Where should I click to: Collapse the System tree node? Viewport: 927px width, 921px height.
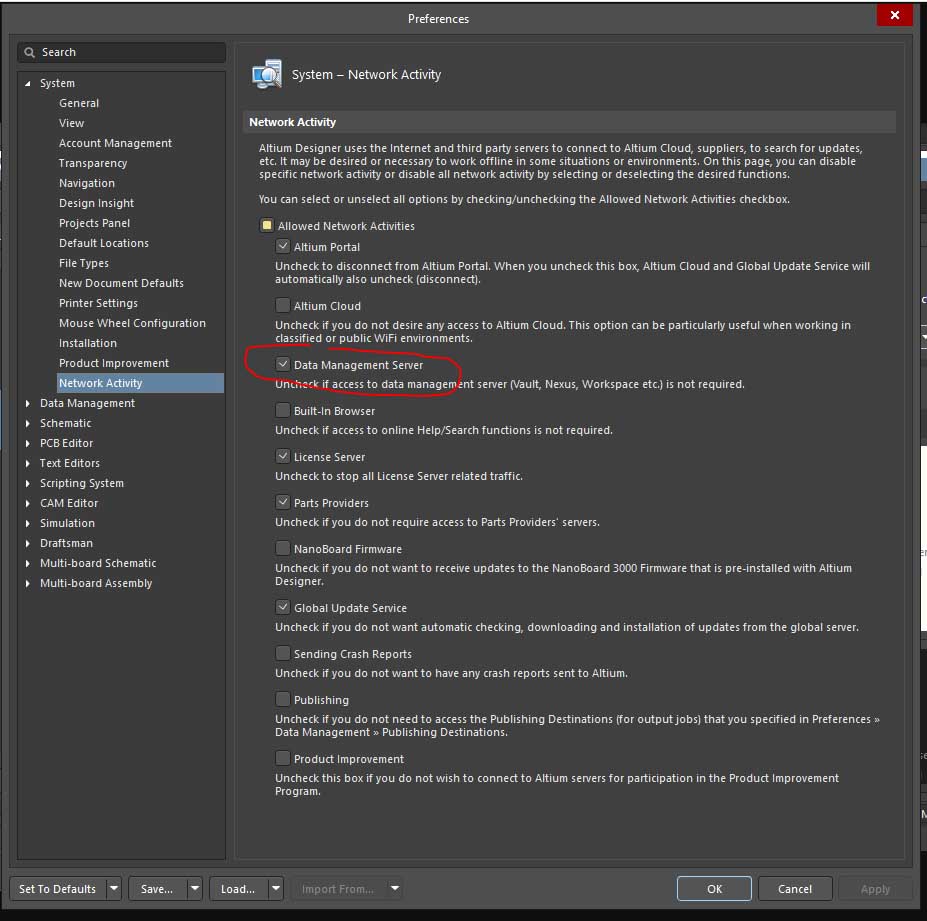28,84
